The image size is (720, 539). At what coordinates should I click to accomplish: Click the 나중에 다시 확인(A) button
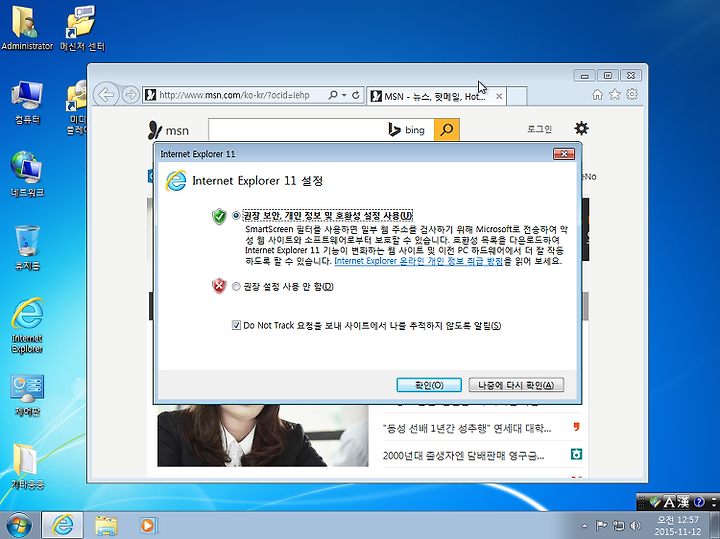point(516,385)
